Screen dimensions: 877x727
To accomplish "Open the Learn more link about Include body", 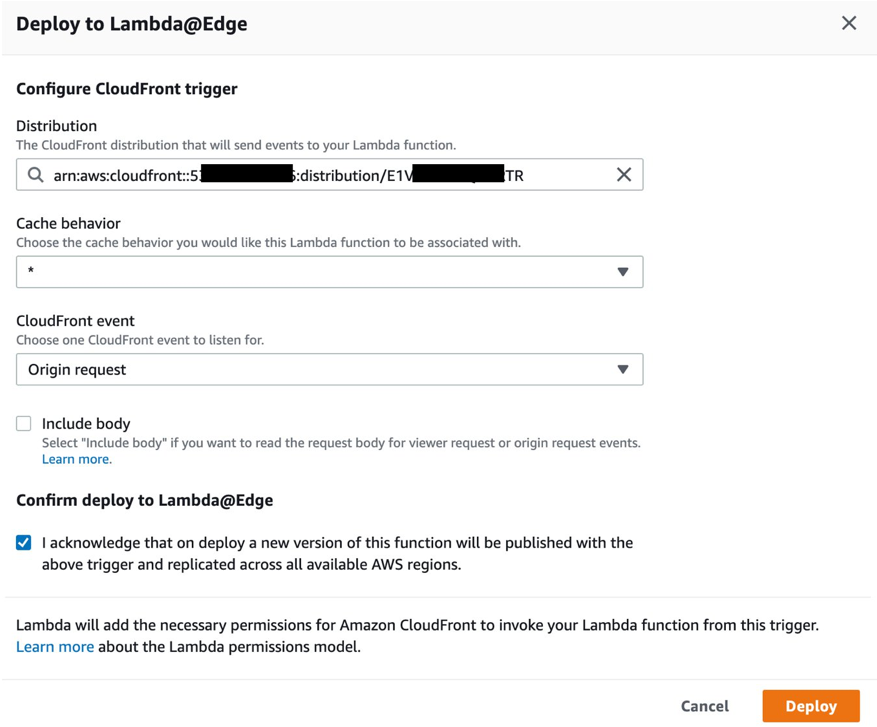I will point(76,459).
